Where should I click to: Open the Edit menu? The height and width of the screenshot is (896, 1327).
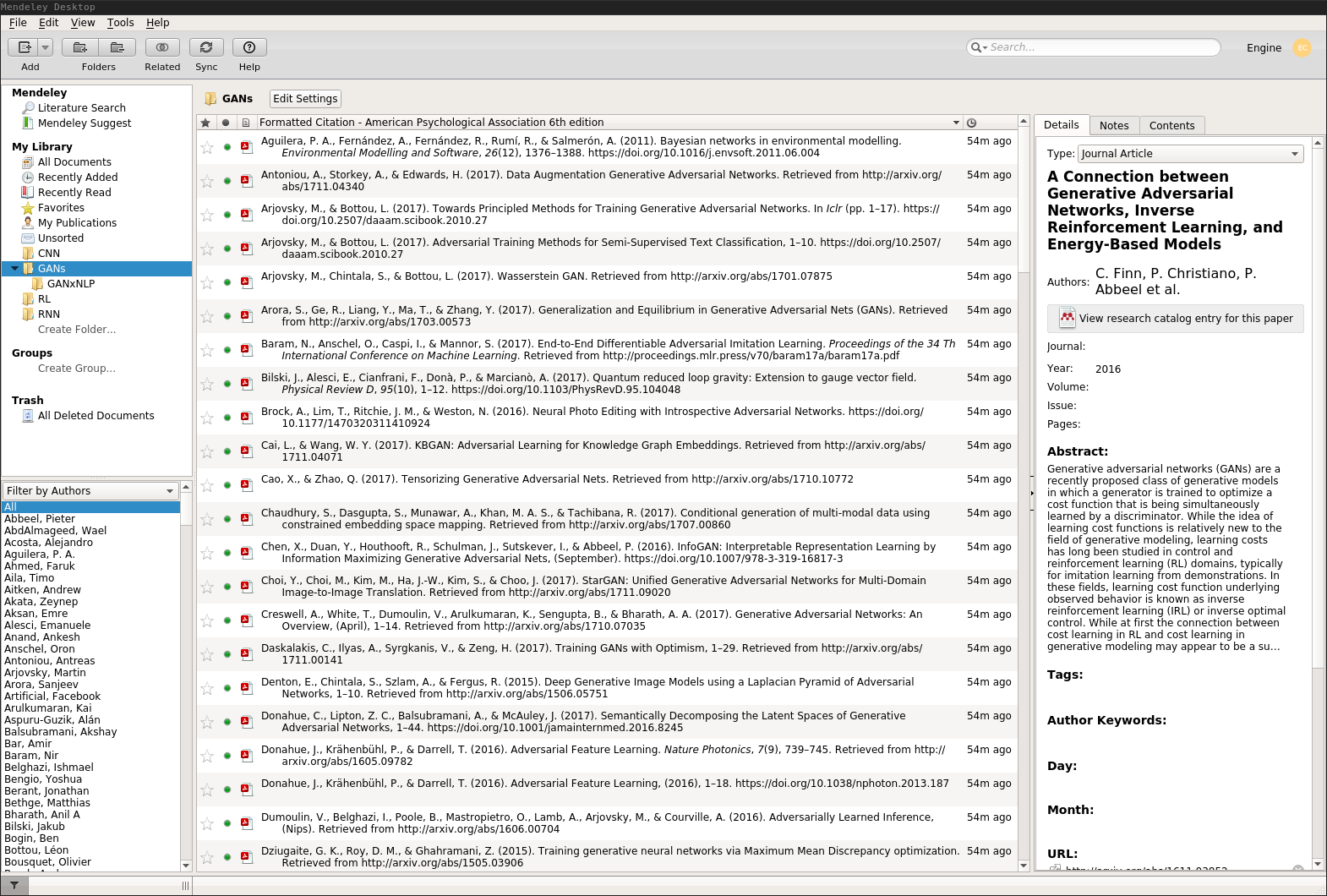coord(49,23)
